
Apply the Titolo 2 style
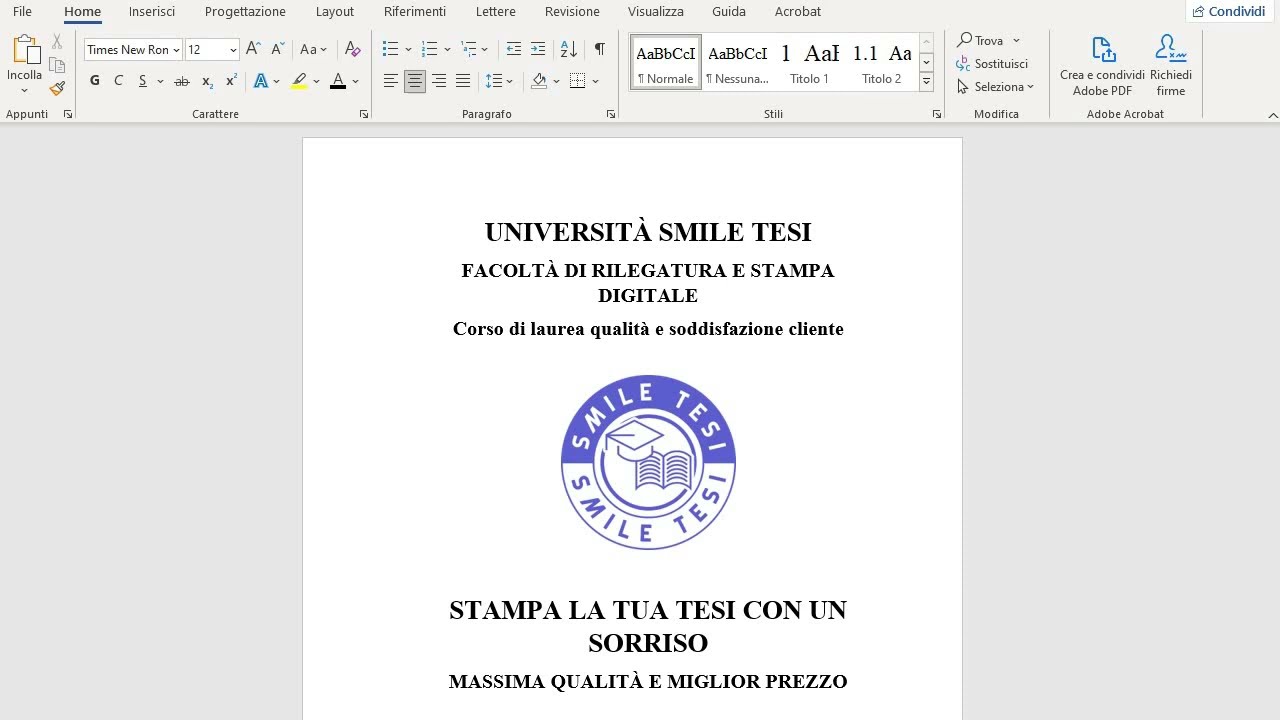881,63
